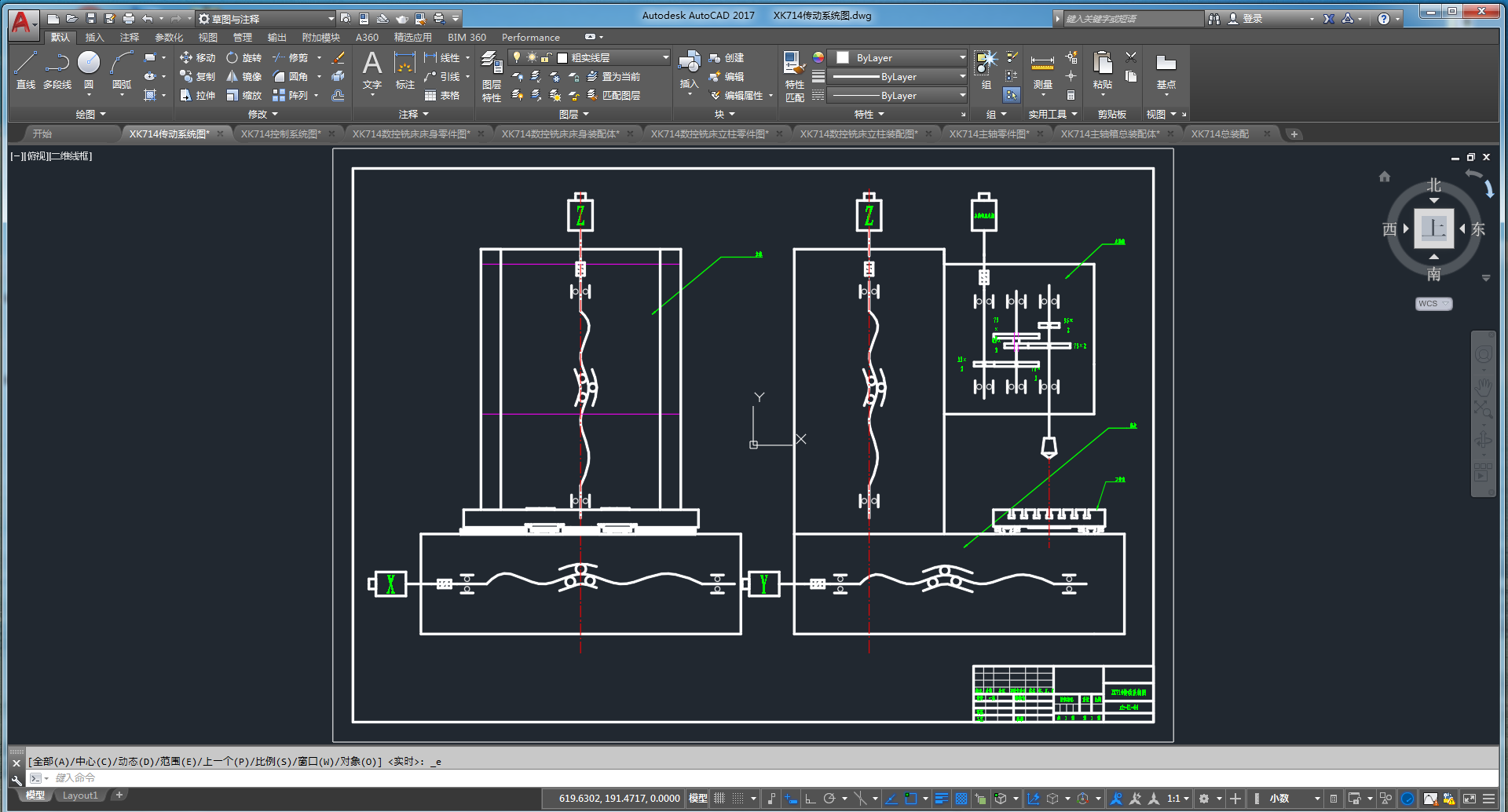Expand the 图层 (Layers) panel

[573, 115]
